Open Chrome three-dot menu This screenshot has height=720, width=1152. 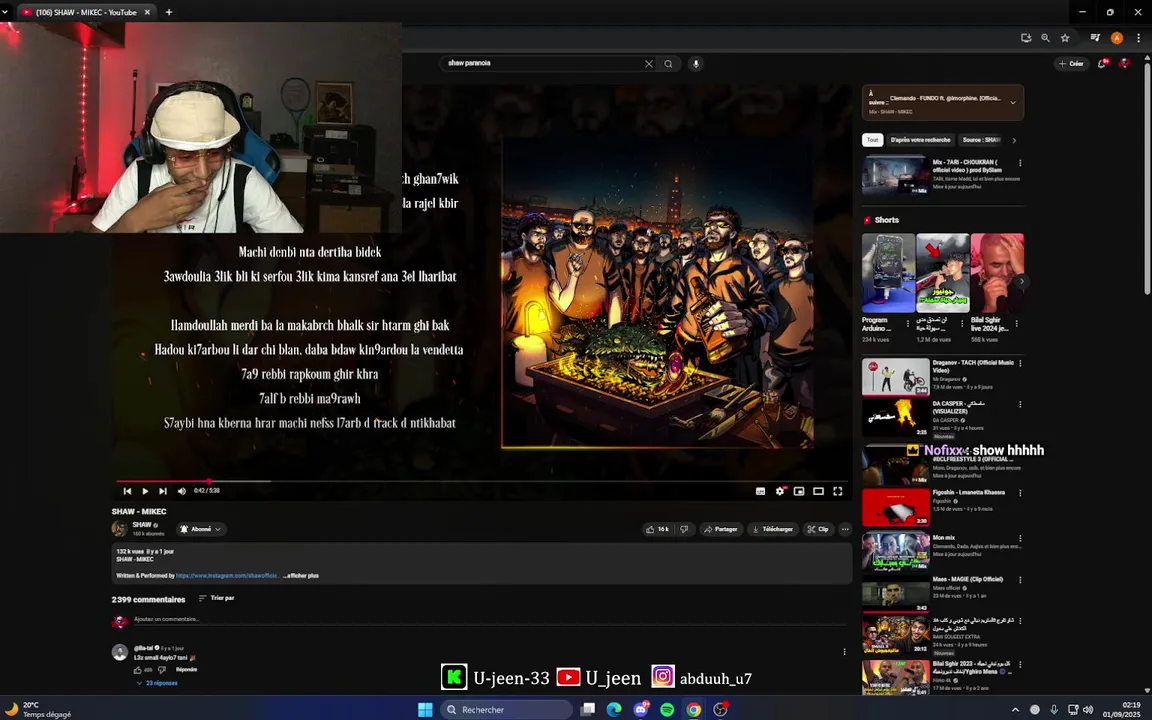click(1139, 38)
